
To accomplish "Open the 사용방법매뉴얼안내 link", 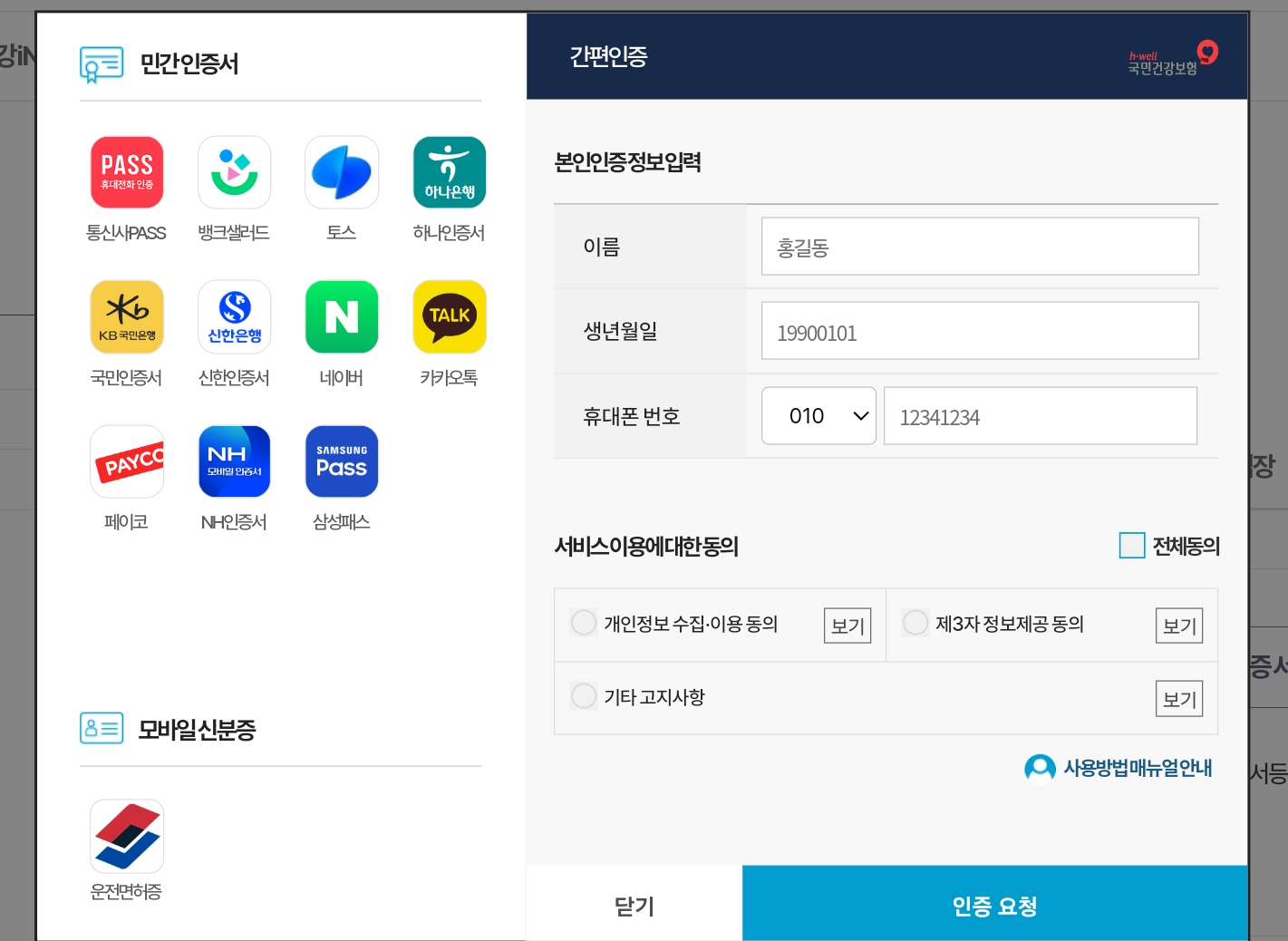I will coord(1138,768).
